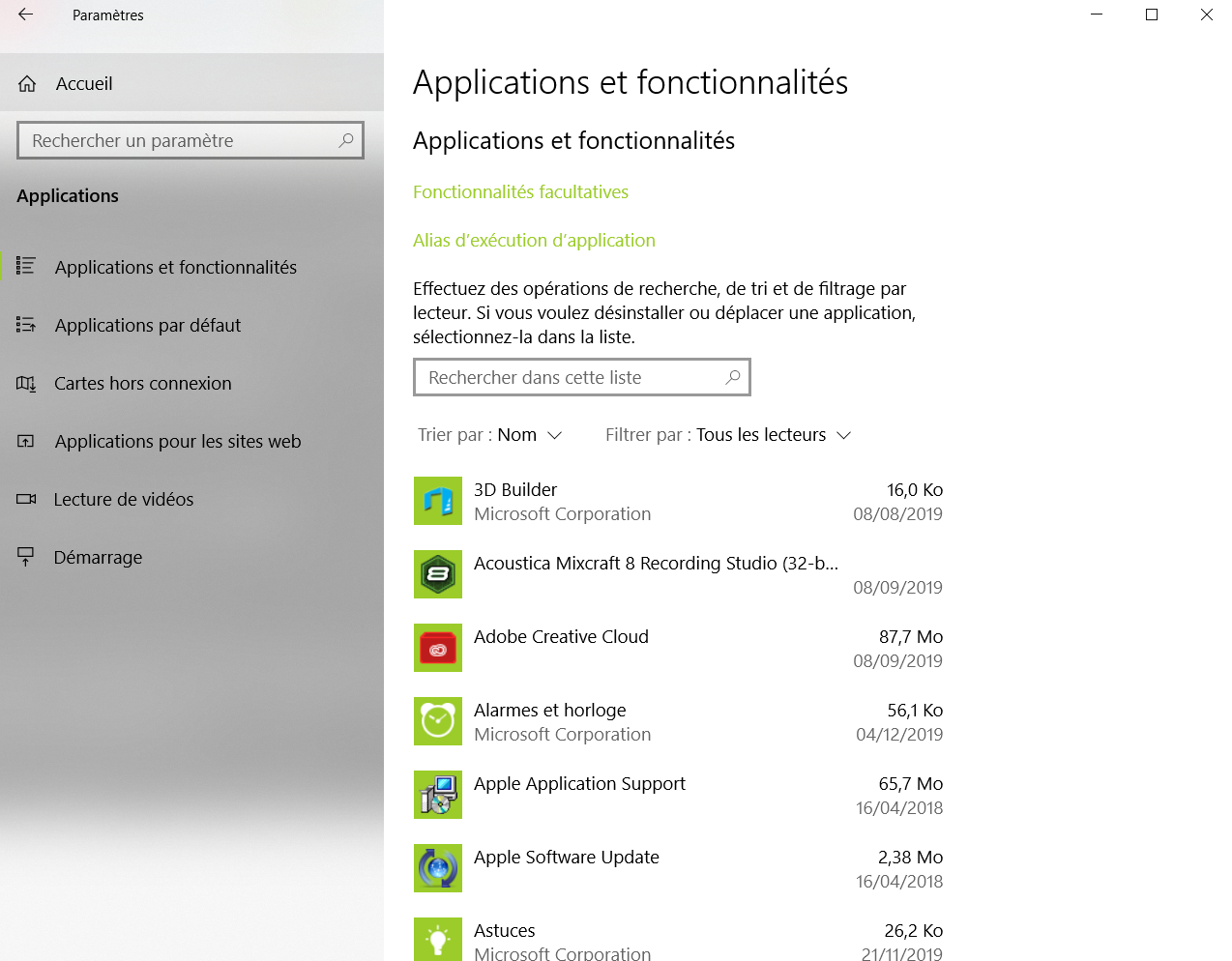Click Cartes hors connexion map icon
Screen dimensions: 1232x961
[x=26, y=384]
